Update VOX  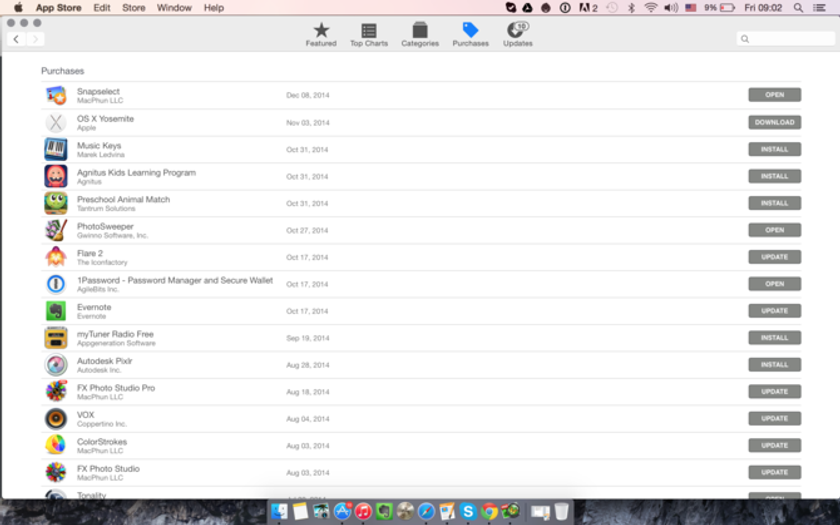coord(774,418)
